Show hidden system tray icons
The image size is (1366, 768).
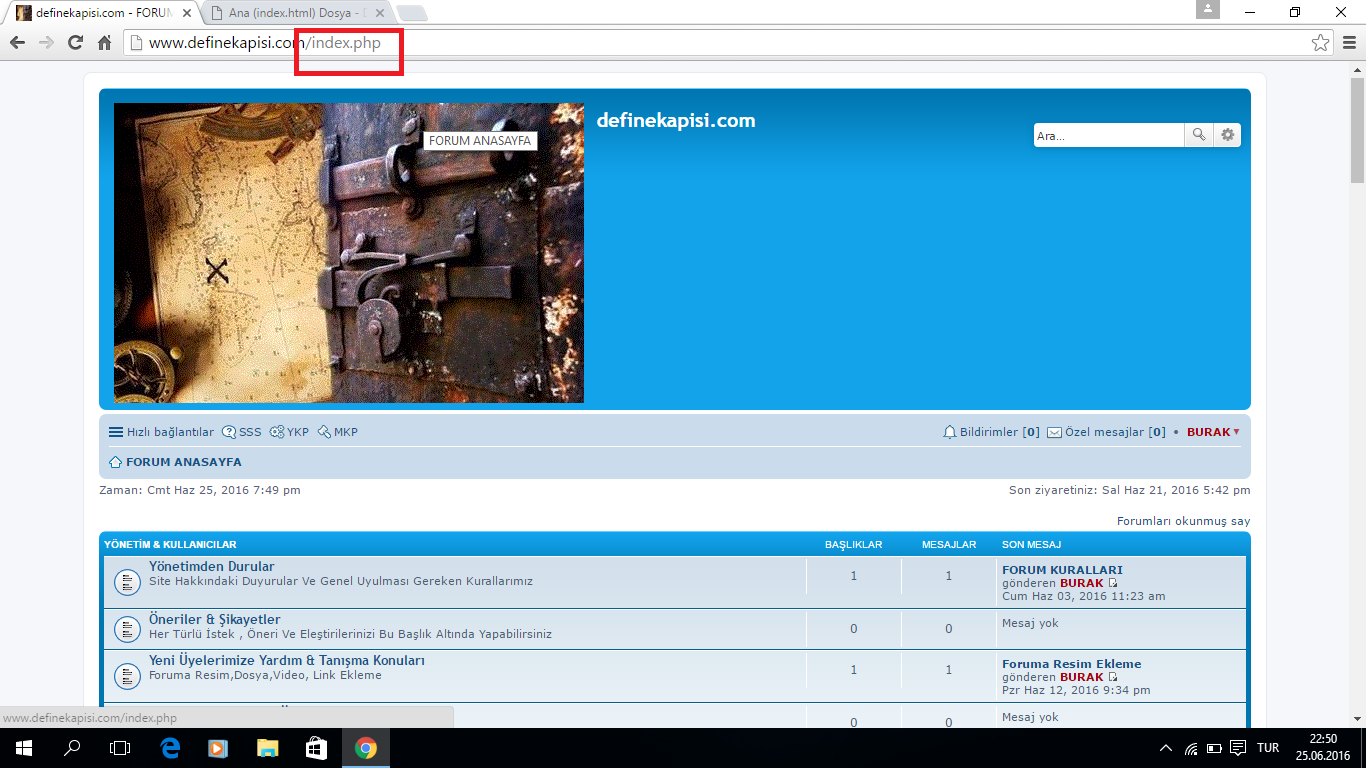pos(1166,748)
